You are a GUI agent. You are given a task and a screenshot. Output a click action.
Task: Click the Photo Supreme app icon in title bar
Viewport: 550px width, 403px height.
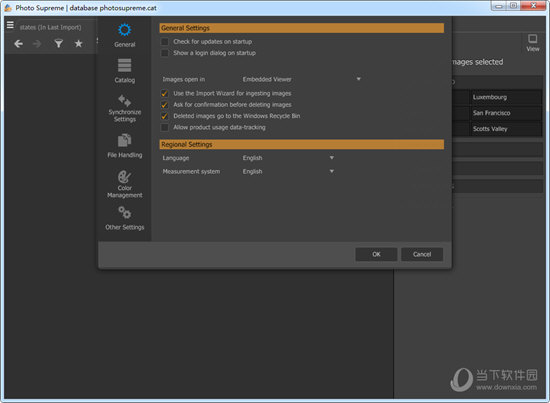click(8, 7)
